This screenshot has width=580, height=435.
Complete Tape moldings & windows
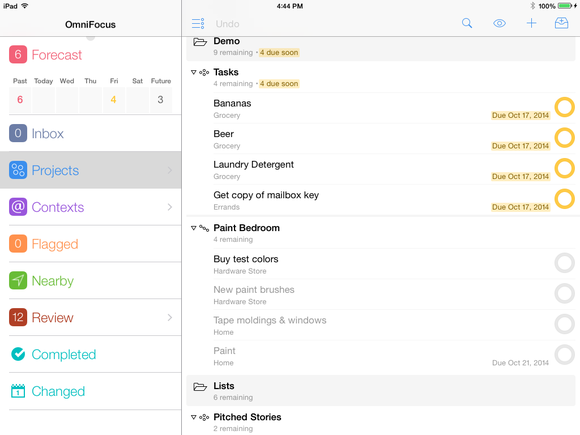pos(564,324)
